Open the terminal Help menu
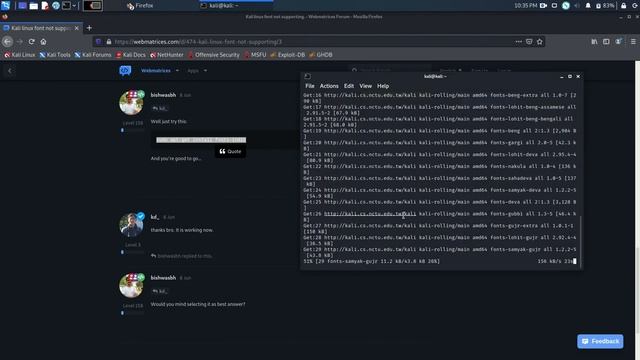The width and height of the screenshot is (640, 360). [x=383, y=86]
